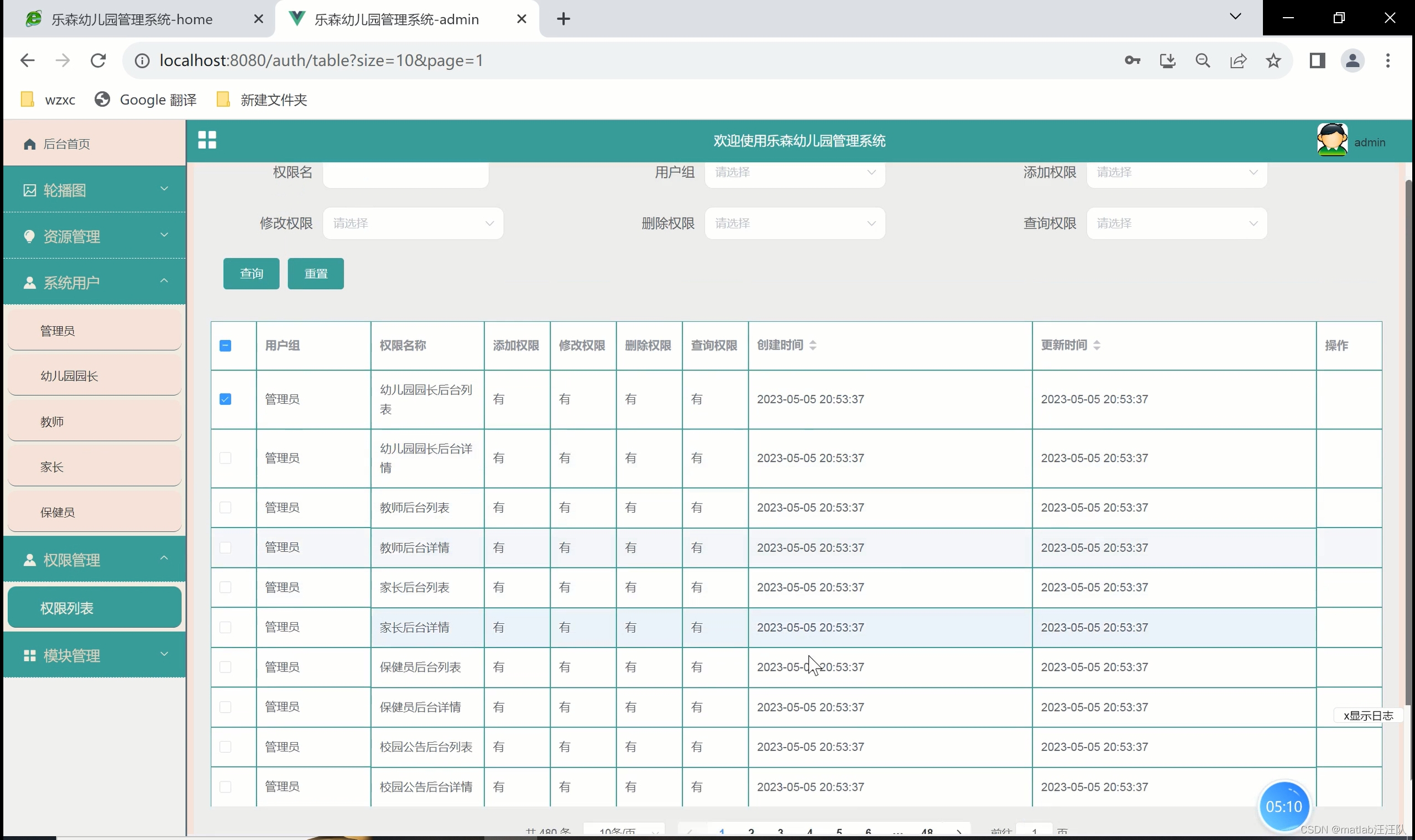Click share page icon in address bar
1415x840 pixels.
1238,61
